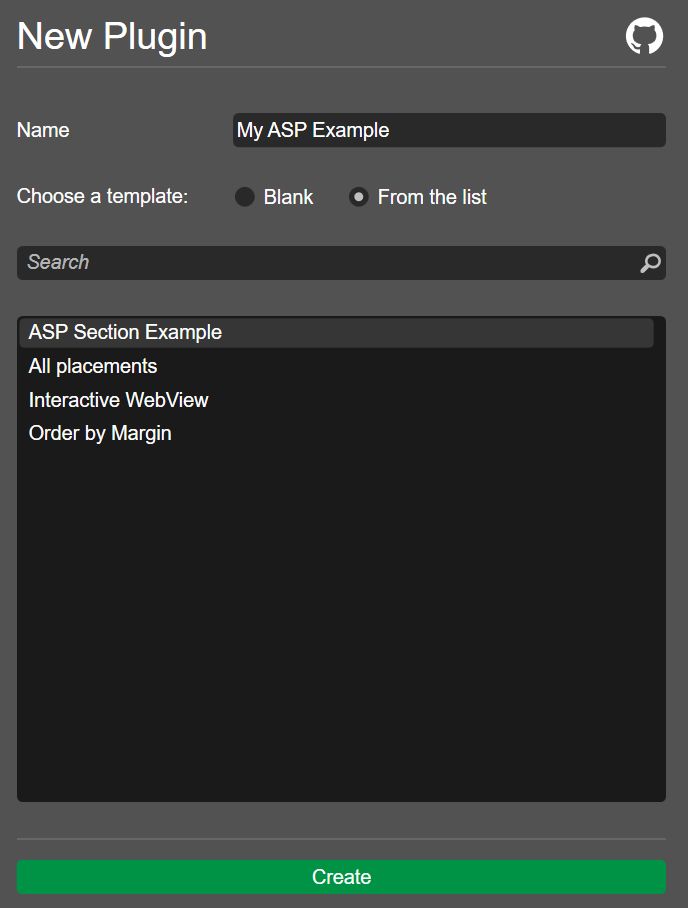Select the ASP Section Example template
The image size is (688, 908).
point(336,332)
